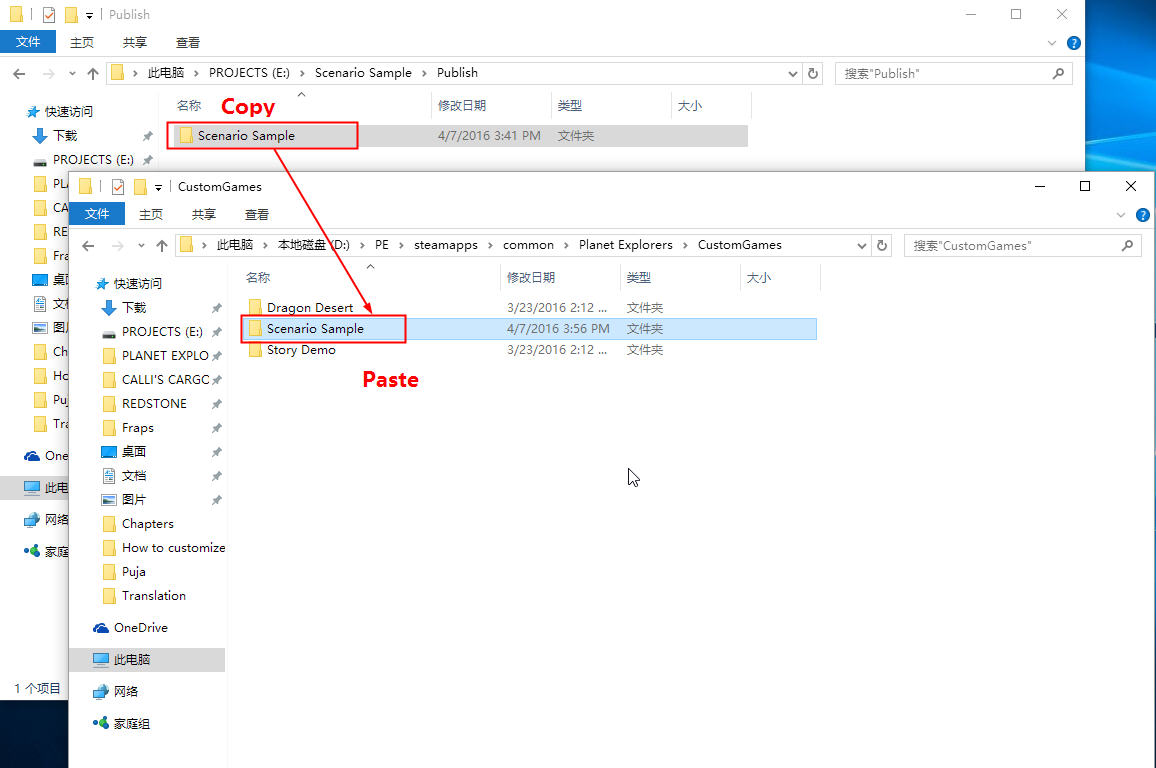The height and width of the screenshot is (768, 1156).
Task: Sort by 修改日期 column in CustomGames
Action: pos(531,278)
